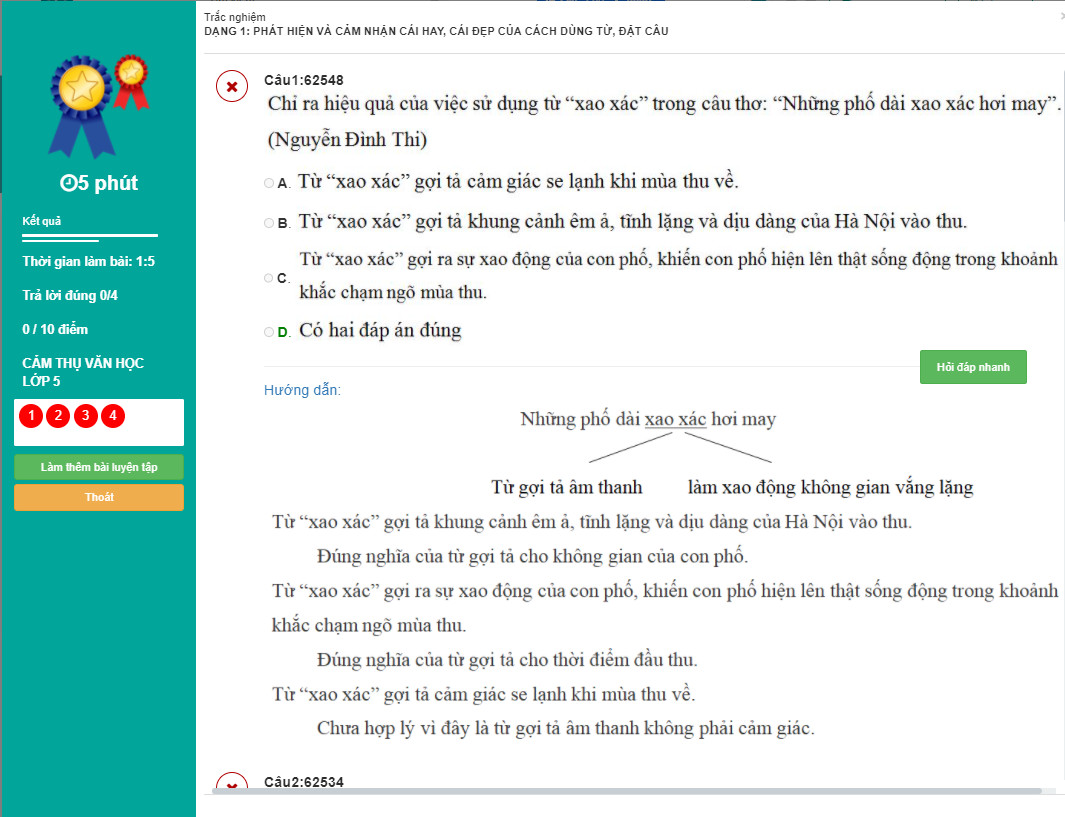Click 'làm xao động không gian vắng lặng' label
Viewport: 1065px width, 817px height.
pos(831,487)
